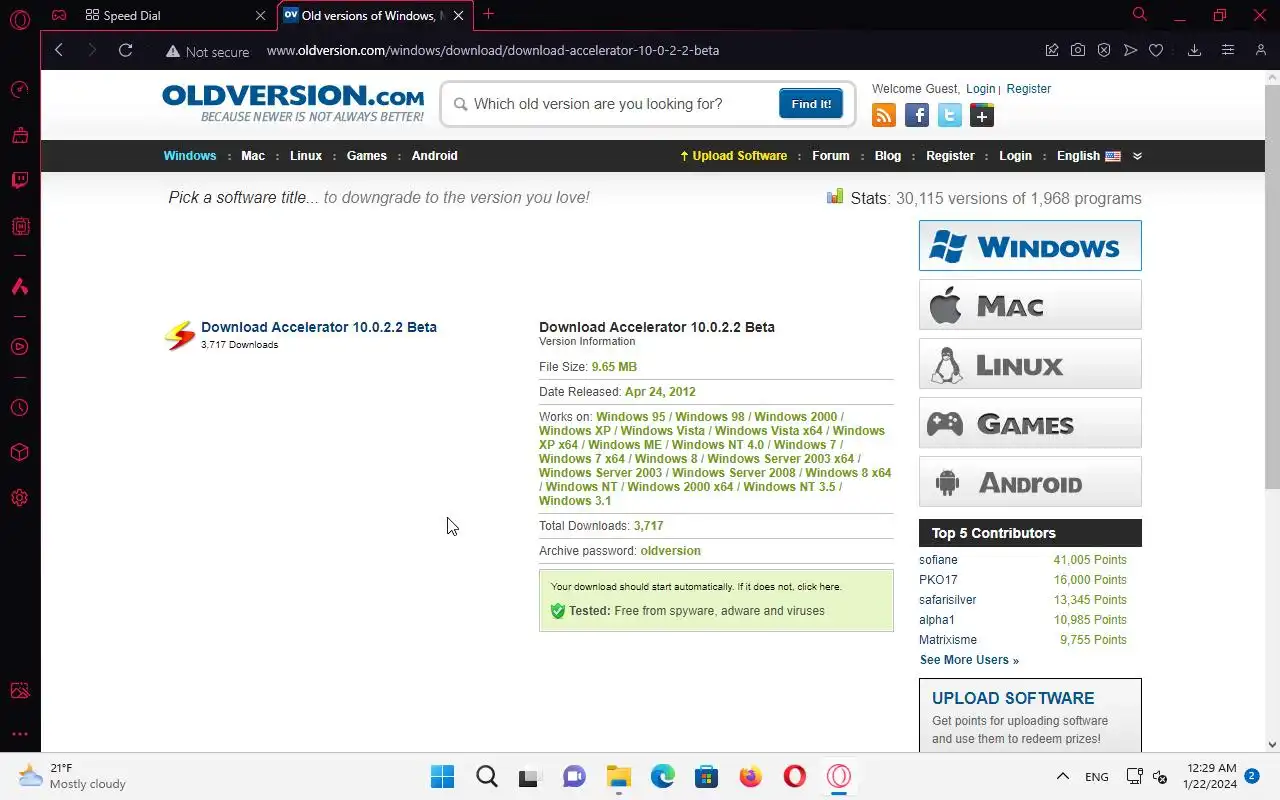Open GX Corner game controller icon
The height and width of the screenshot is (800, 1280).
coord(60,15)
